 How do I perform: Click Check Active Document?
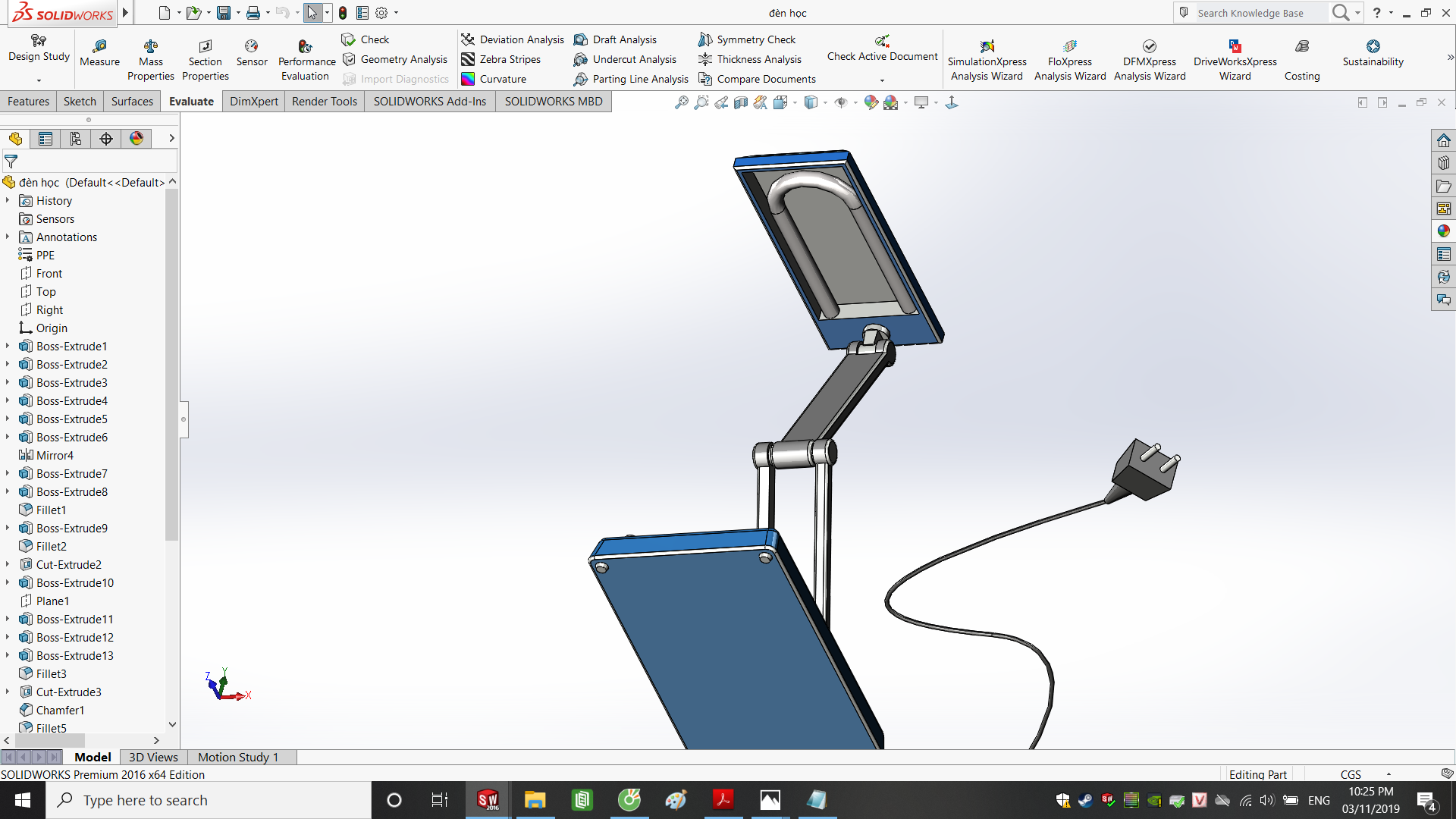coord(882,49)
